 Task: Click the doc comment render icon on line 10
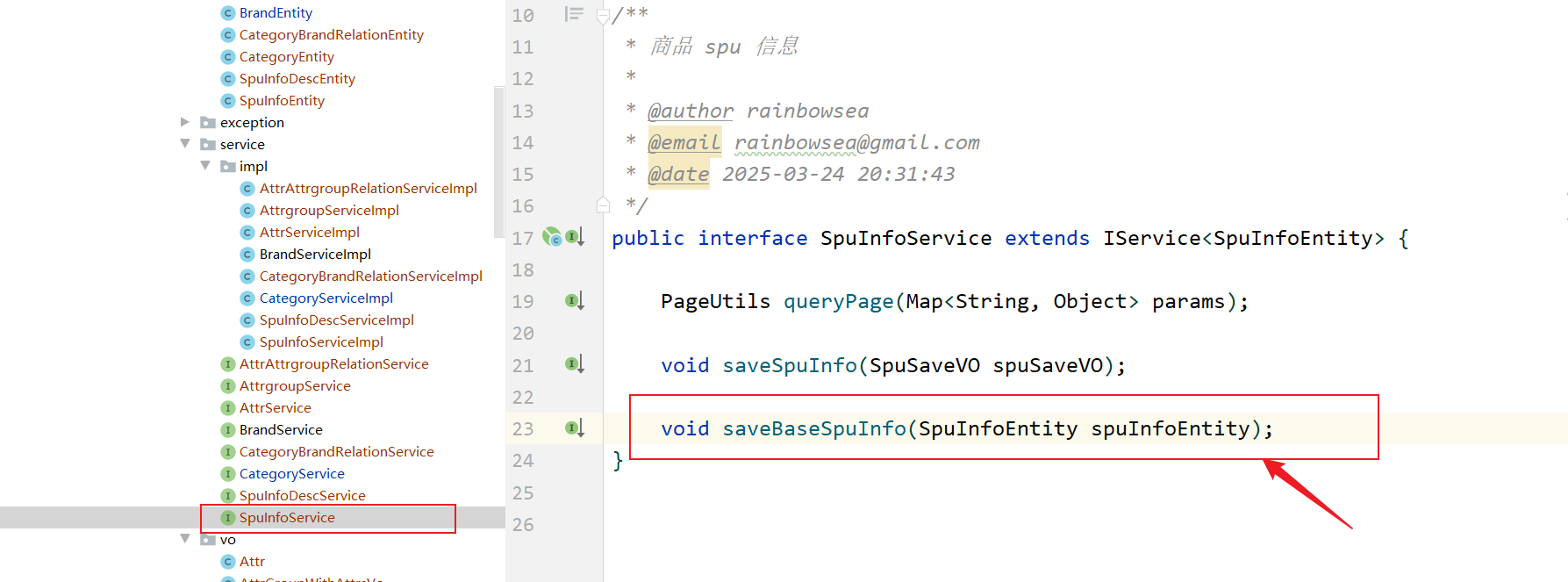(x=575, y=14)
